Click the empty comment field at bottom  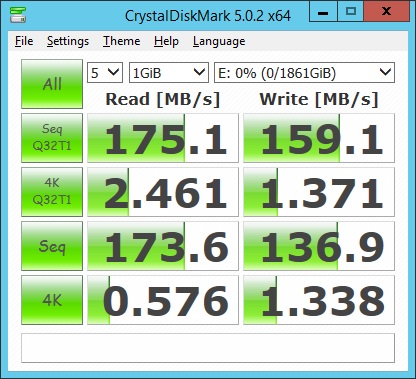pyautogui.click(x=208, y=348)
